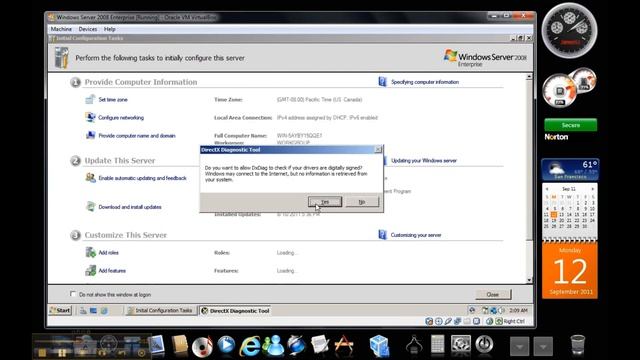Expand the first down-arrow stack in the dock
The image size is (640, 360).
click(x=520, y=347)
